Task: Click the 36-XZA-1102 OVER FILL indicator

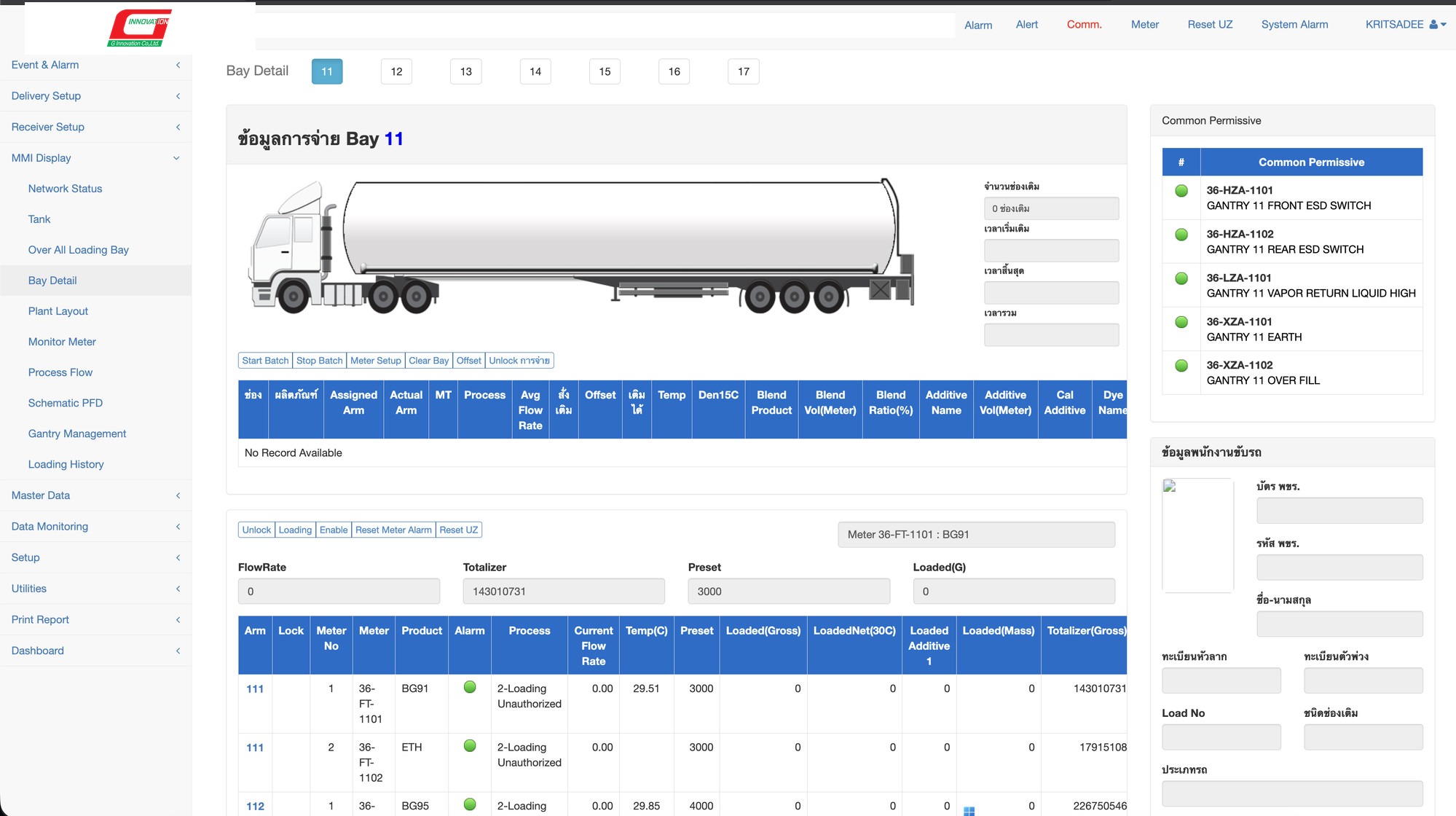Action: point(1181,366)
